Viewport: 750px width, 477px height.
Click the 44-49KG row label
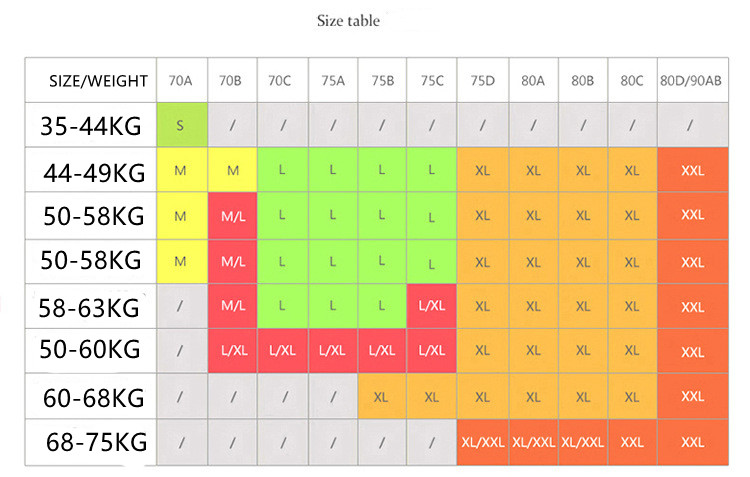click(95, 170)
